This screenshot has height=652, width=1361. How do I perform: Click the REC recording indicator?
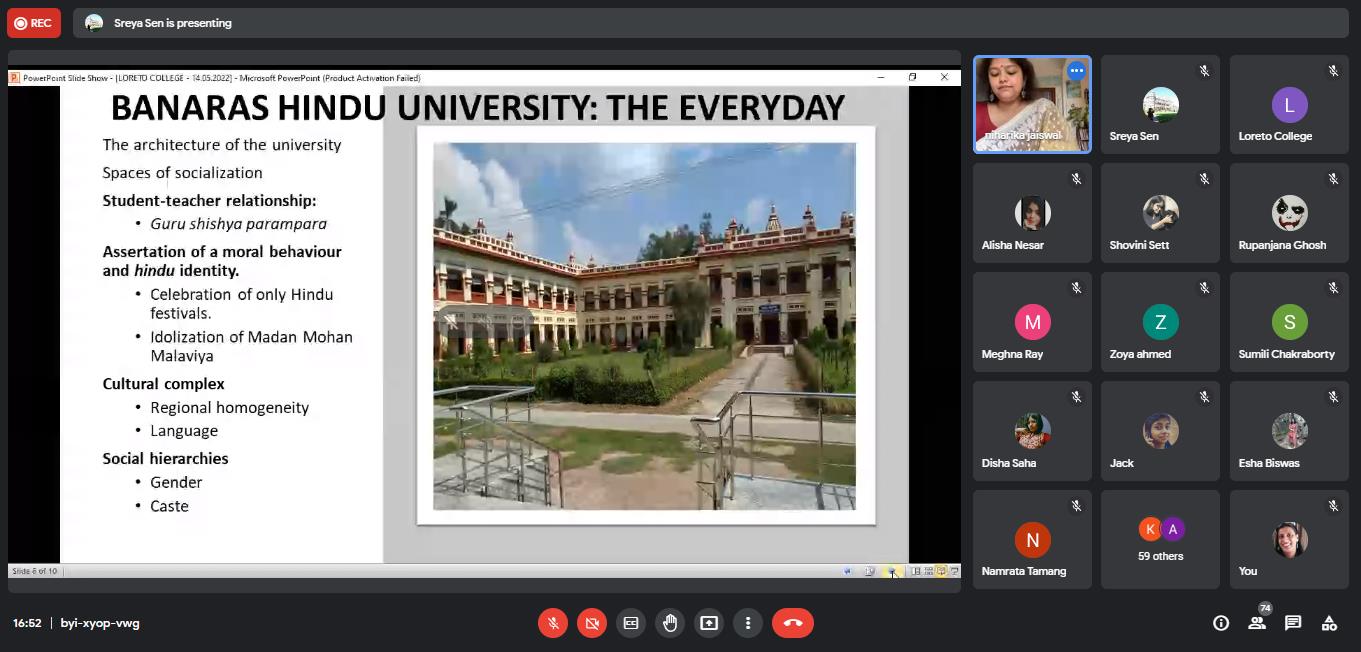tap(33, 23)
